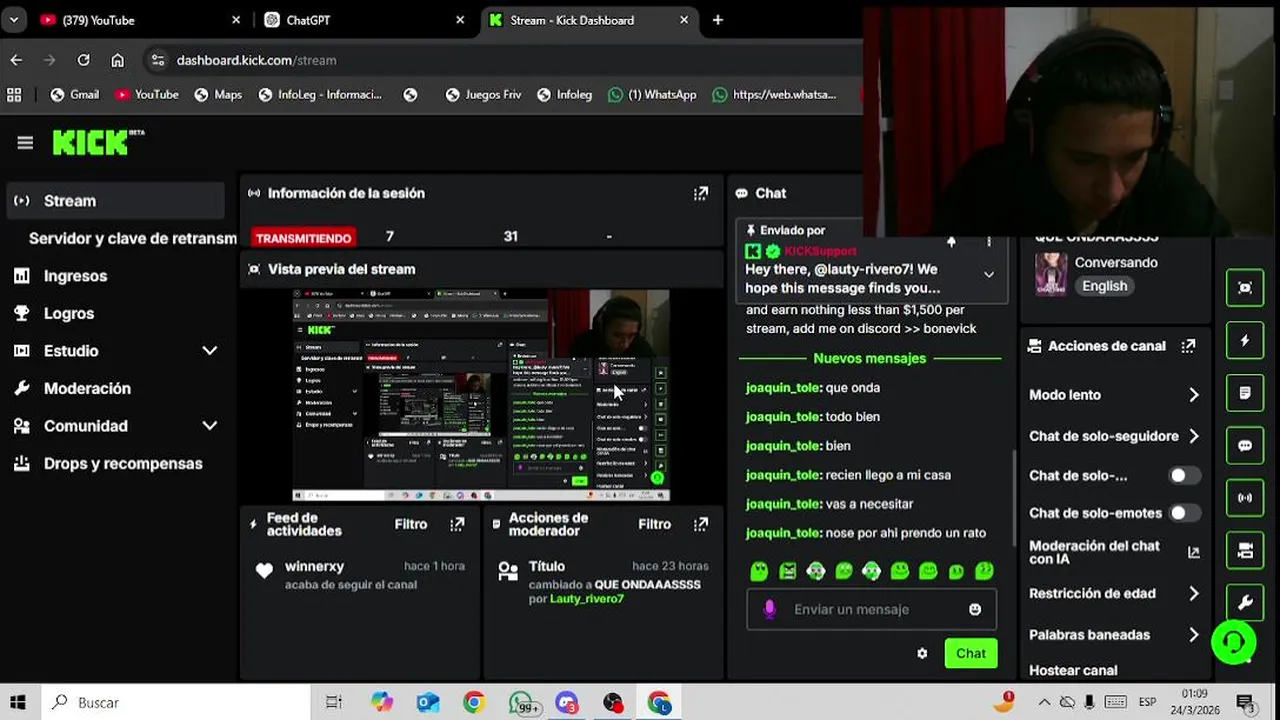Viewport: 1280px width, 720px height.
Task: Open chat settings gear icon
Action: click(x=922, y=653)
